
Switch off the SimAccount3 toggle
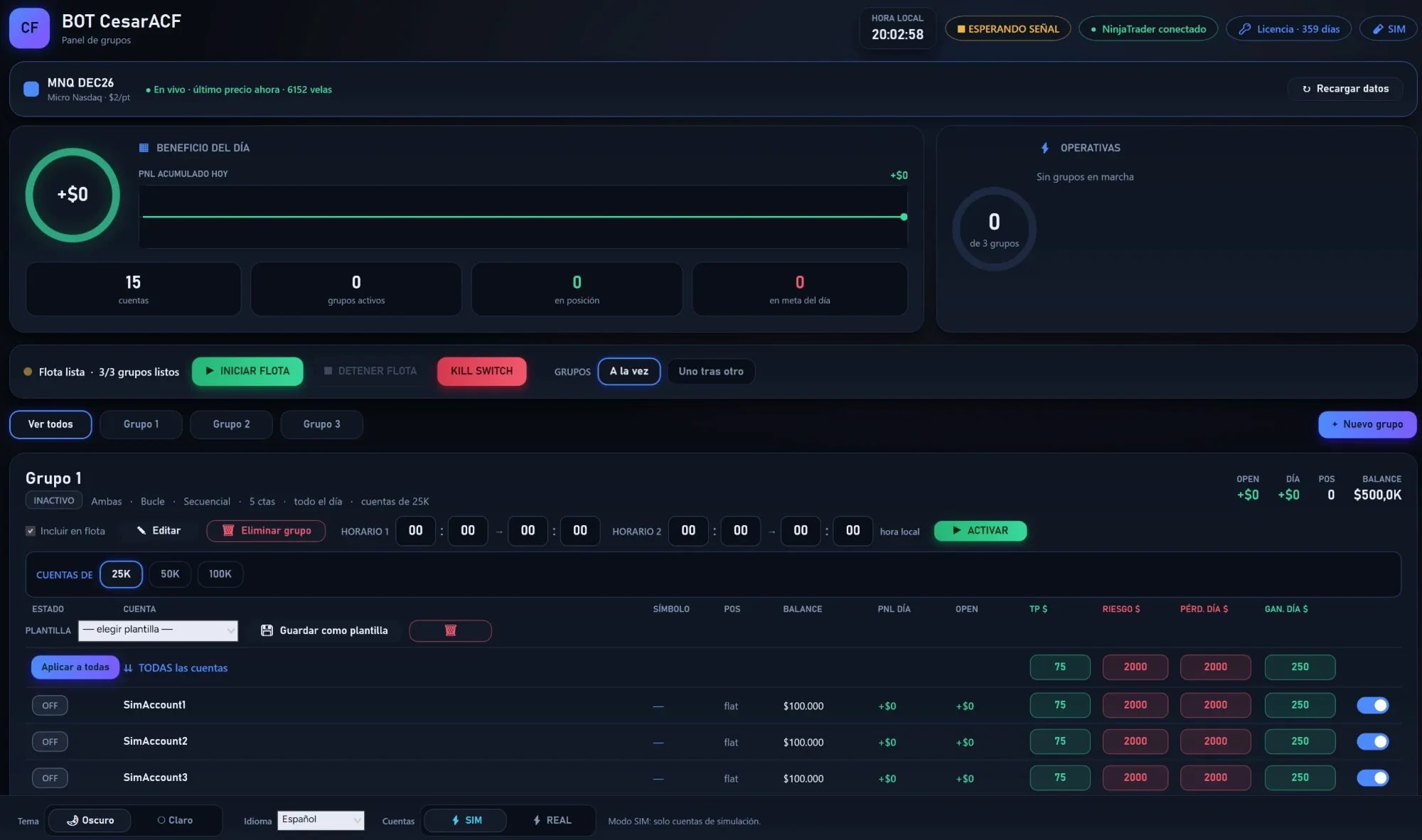[x=1372, y=777]
